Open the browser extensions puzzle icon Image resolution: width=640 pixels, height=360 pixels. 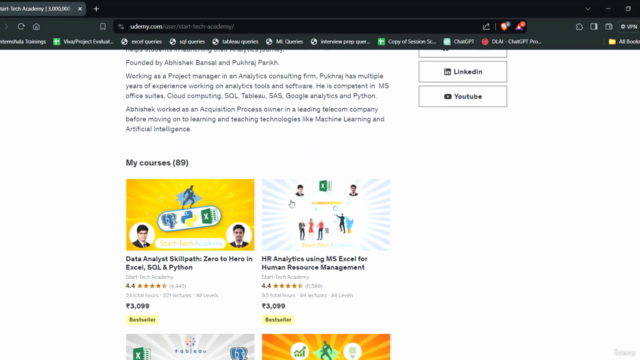pos(579,27)
